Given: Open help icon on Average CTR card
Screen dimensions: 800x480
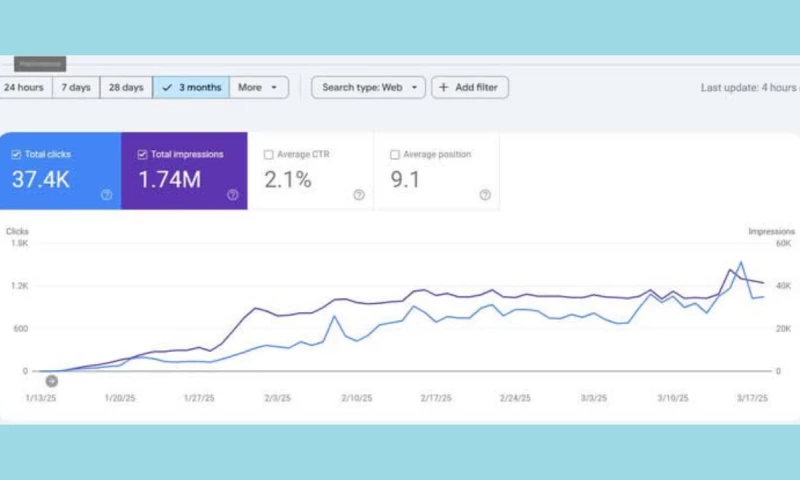Looking at the screenshot, I should click(x=359, y=195).
